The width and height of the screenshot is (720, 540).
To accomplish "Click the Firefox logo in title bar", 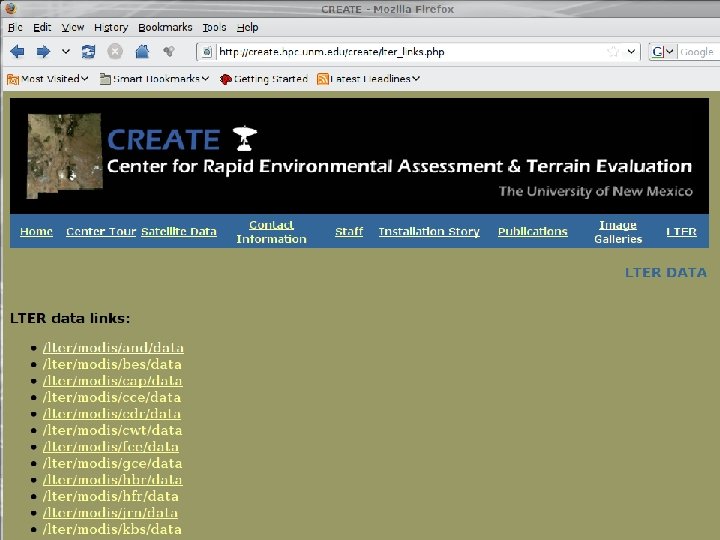I will click(x=11, y=8).
